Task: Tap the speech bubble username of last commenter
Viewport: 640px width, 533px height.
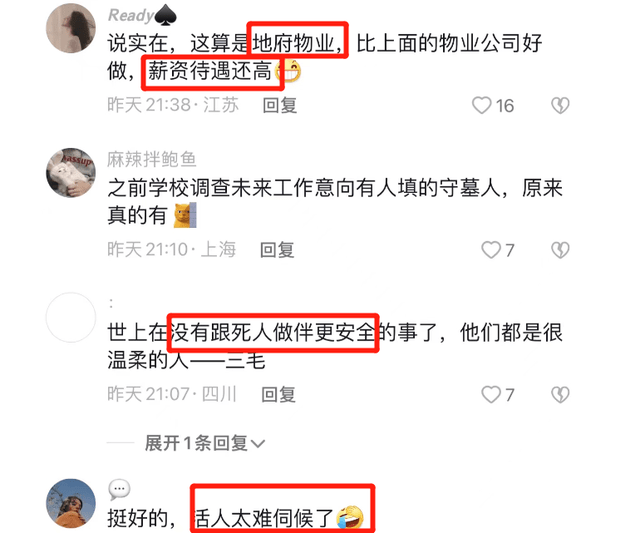Action: 119,489
